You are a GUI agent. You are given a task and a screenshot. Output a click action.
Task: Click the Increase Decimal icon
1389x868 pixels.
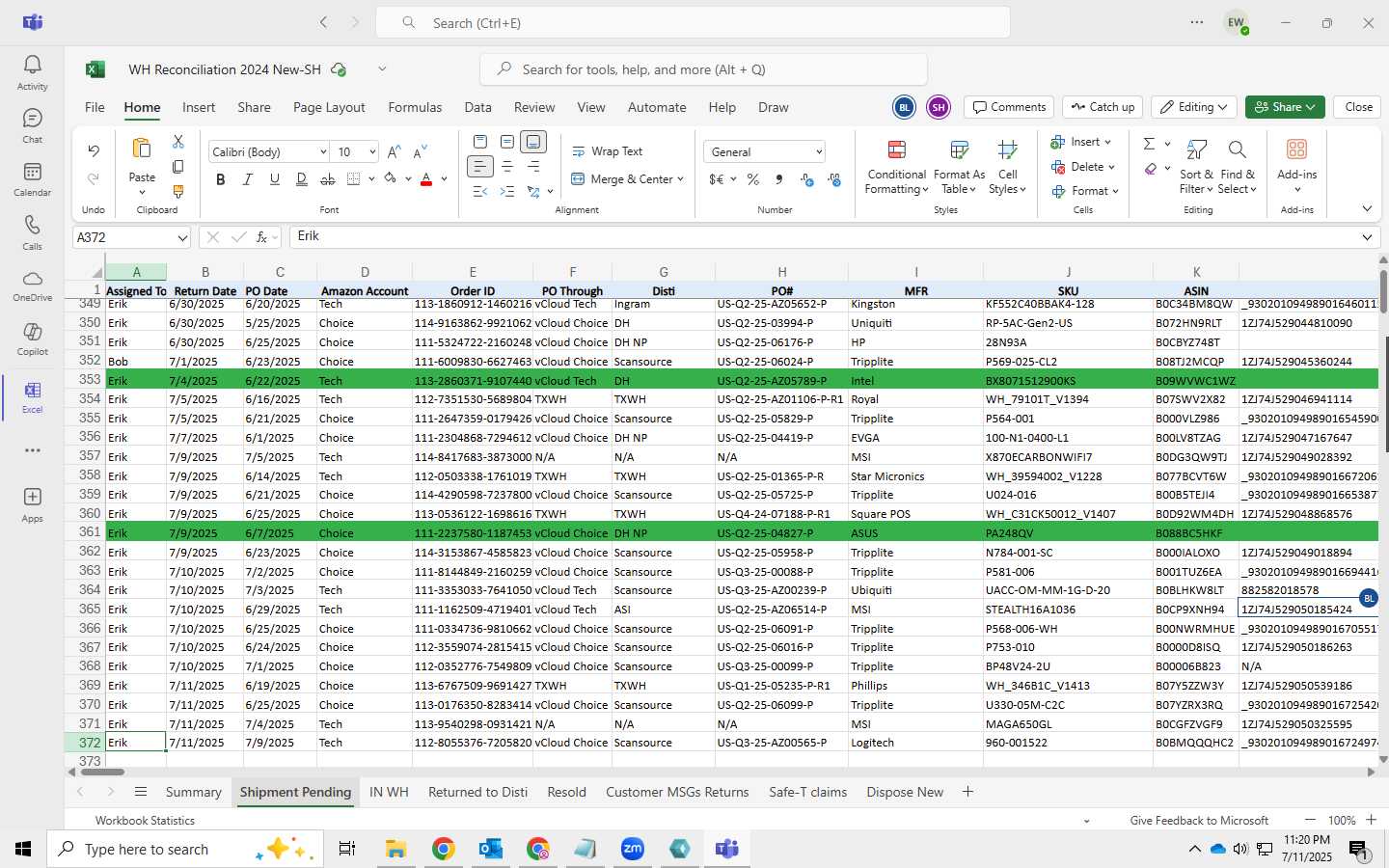pos(807,179)
